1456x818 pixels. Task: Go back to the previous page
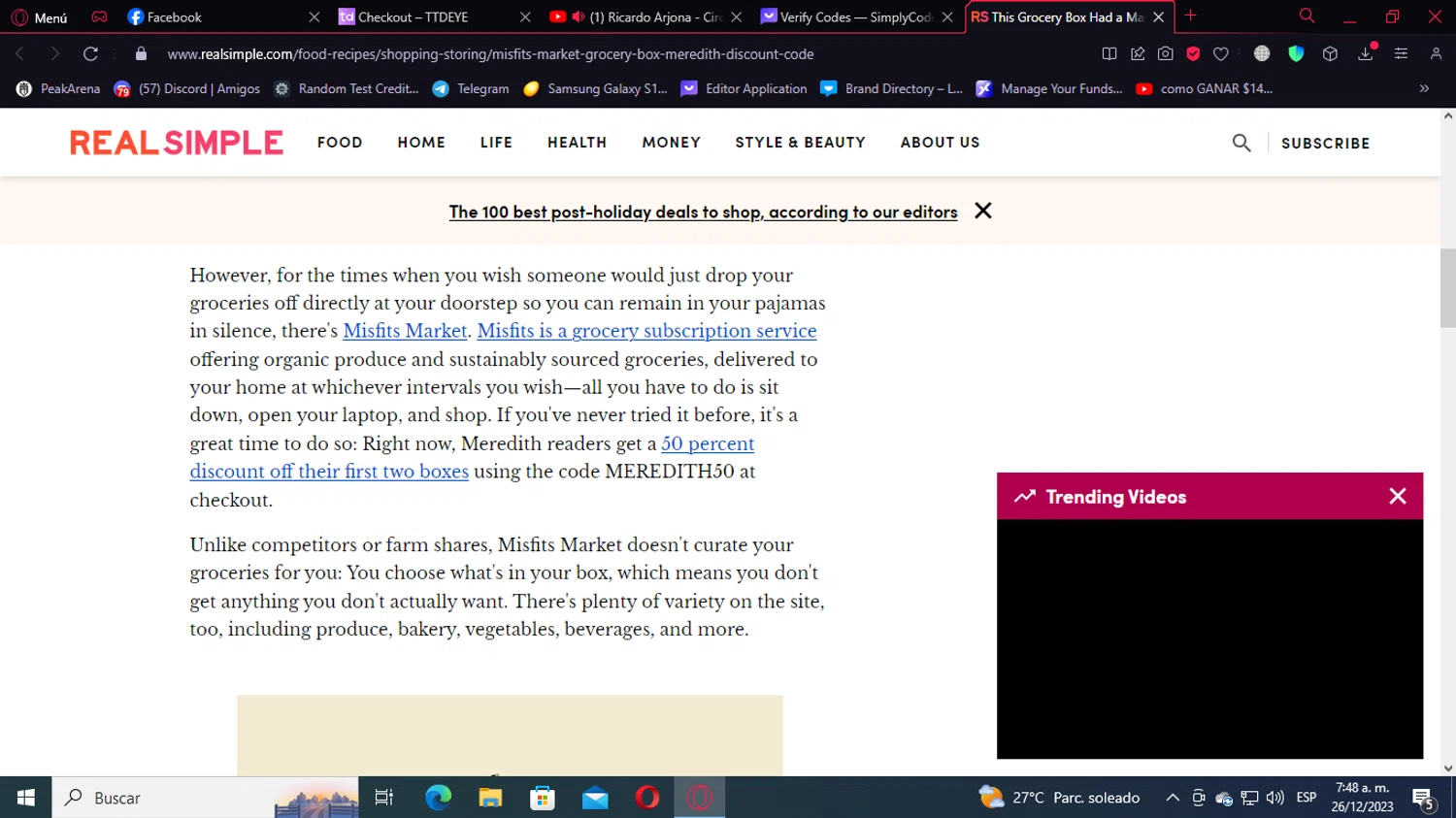click(20, 53)
